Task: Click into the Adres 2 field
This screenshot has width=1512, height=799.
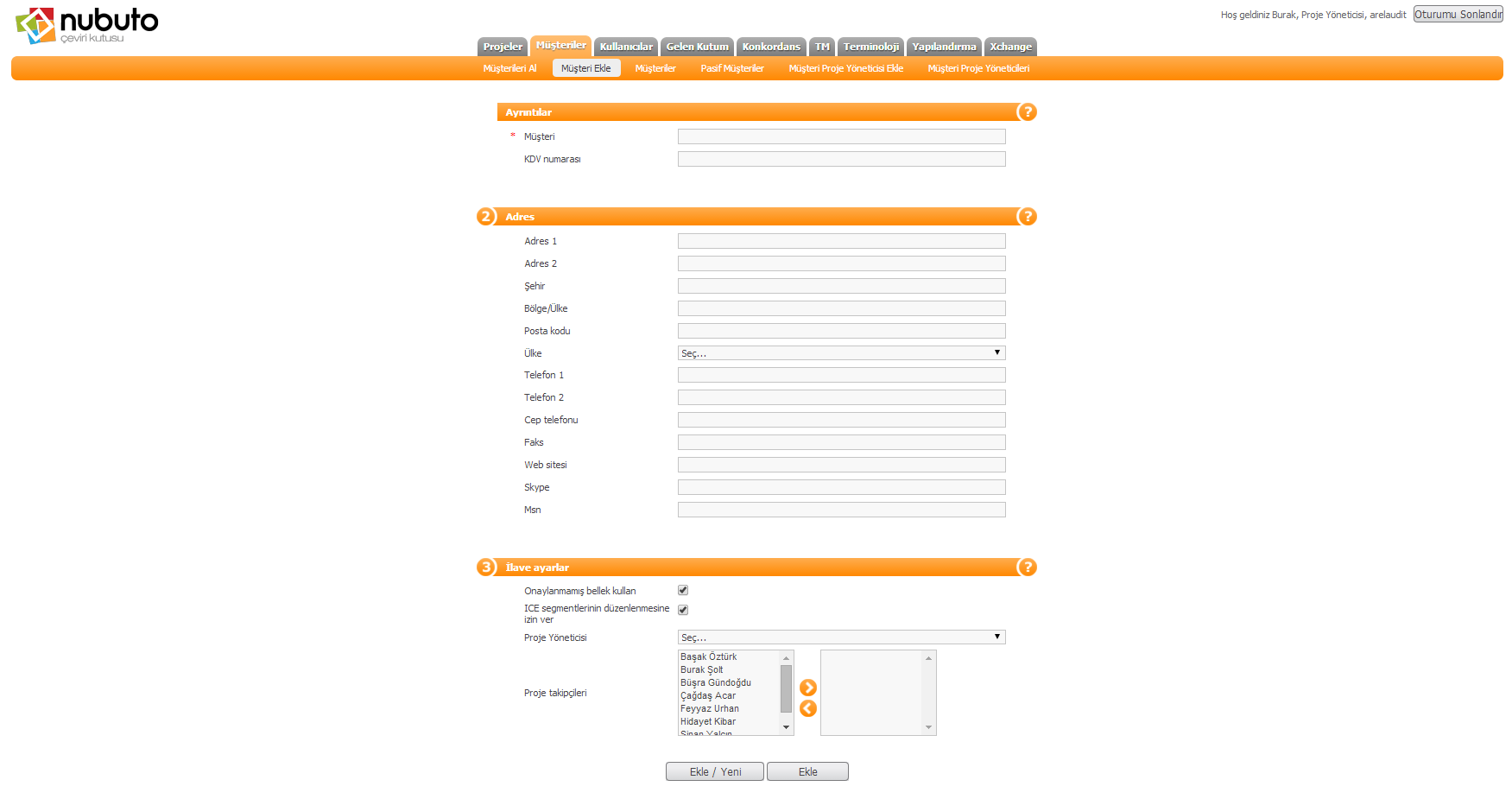Action: (842, 263)
